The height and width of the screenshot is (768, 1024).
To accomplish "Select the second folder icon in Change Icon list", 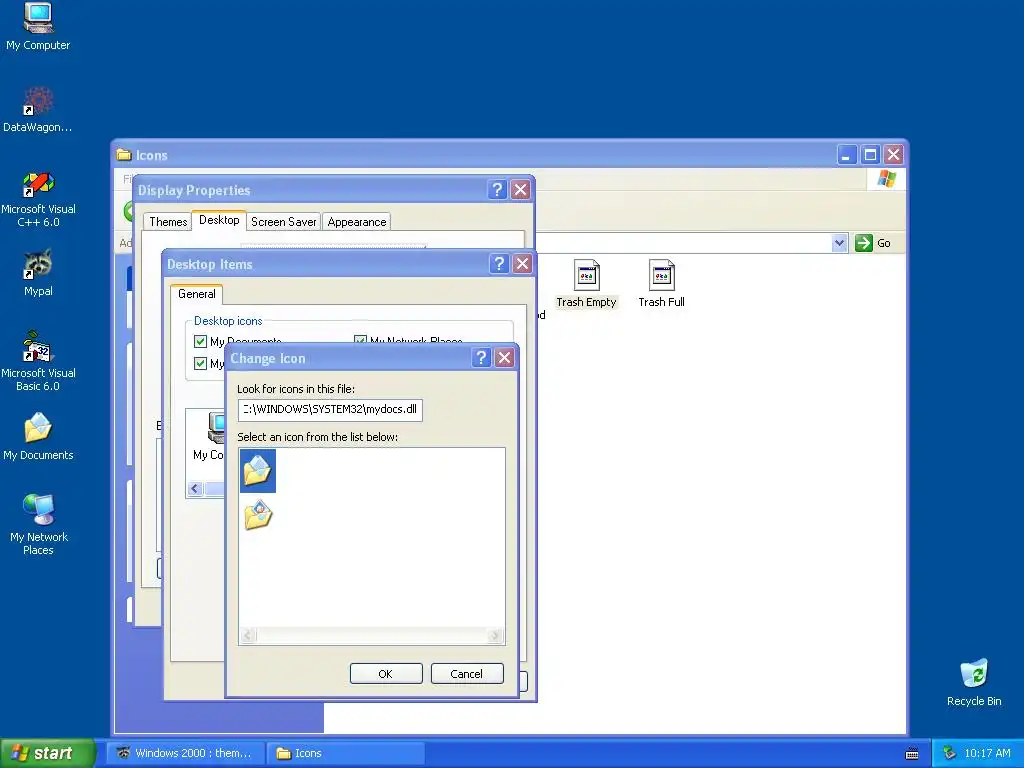I will pyautogui.click(x=257, y=515).
